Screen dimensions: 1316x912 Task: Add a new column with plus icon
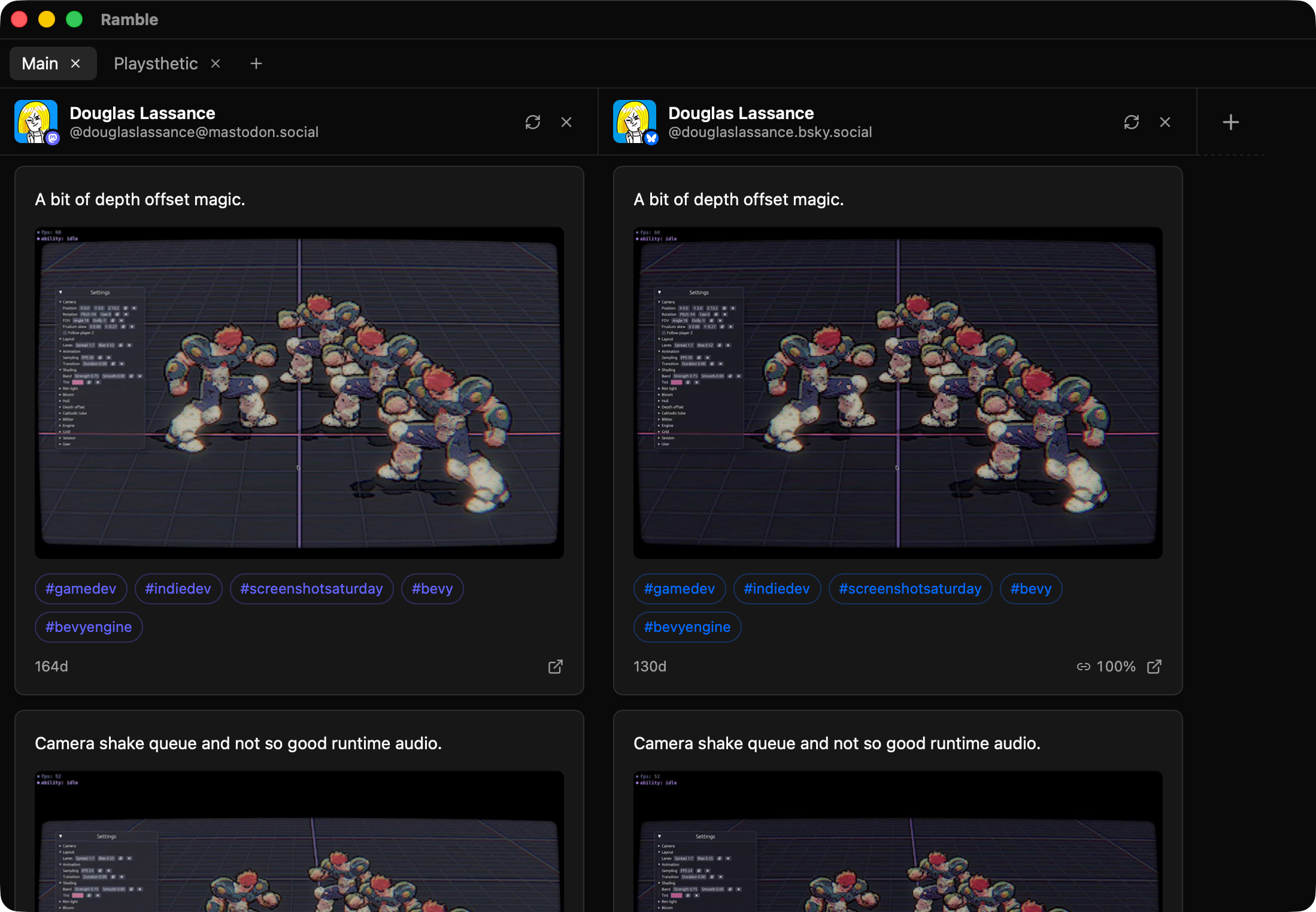pos(1231,122)
